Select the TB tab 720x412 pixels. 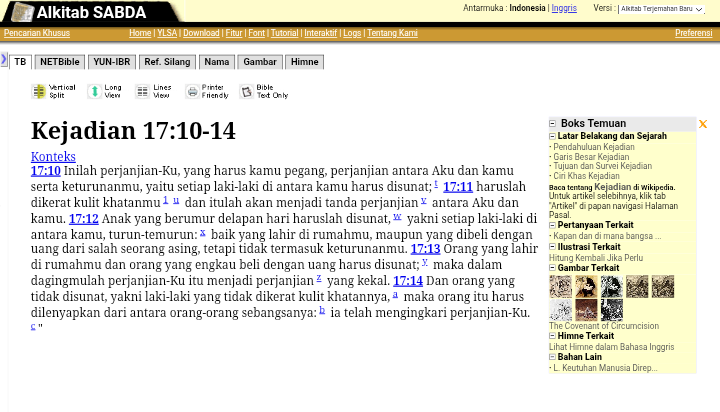pyautogui.click(x=20, y=62)
